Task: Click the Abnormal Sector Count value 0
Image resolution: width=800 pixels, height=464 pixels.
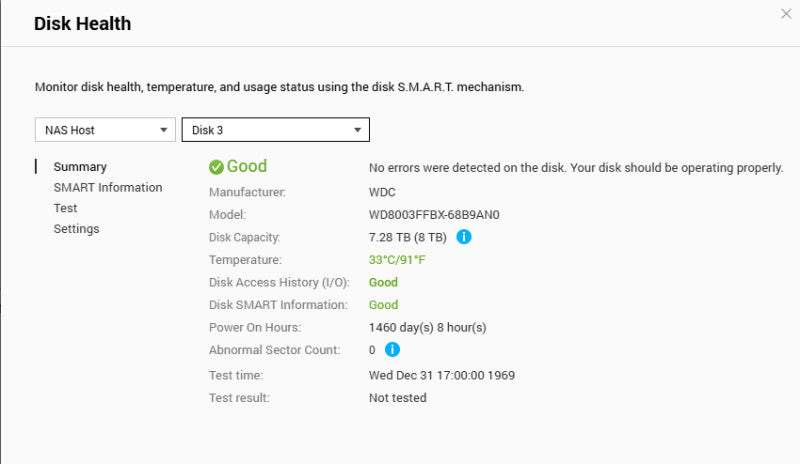Action: pos(372,350)
